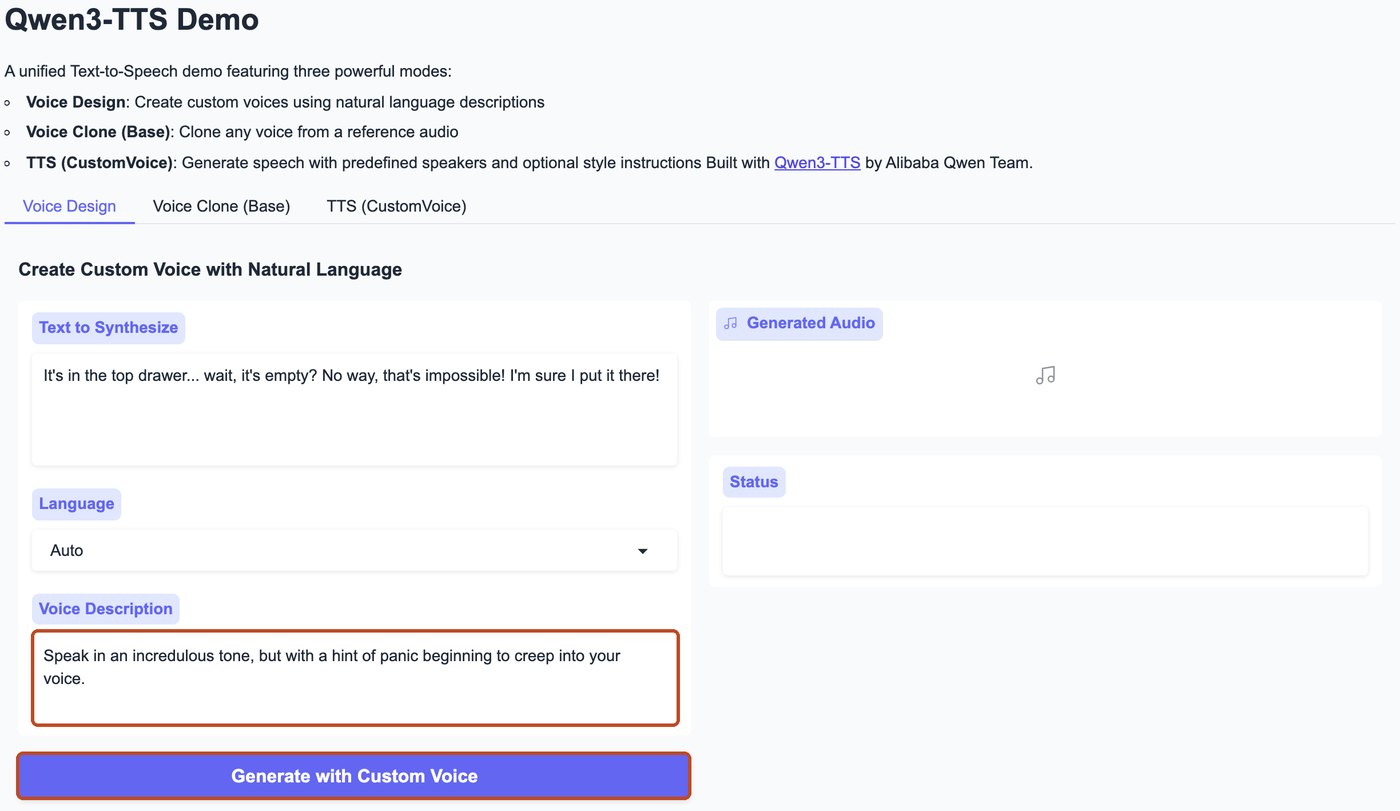1400x811 pixels.
Task: Open the Voice Clone (Base) tab
Action: (x=221, y=206)
